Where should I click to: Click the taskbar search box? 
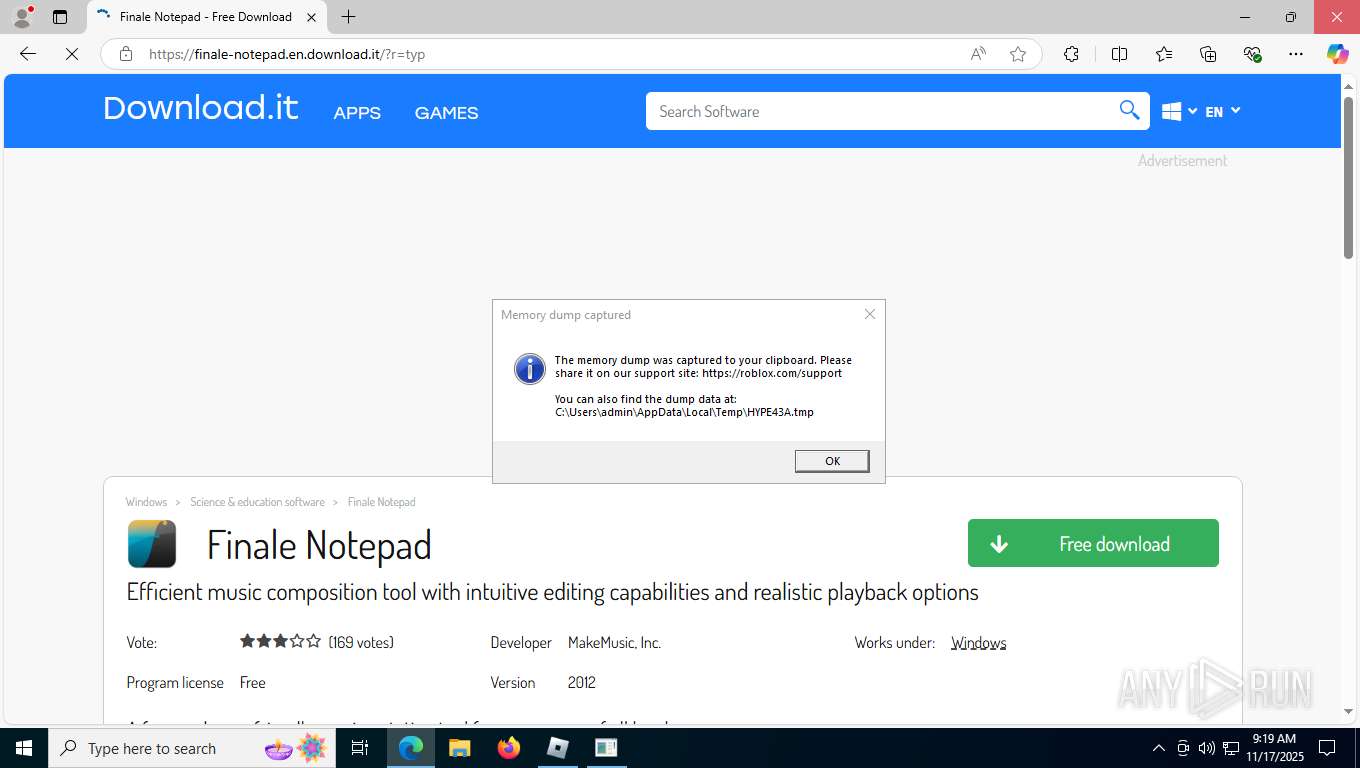click(193, 748)
